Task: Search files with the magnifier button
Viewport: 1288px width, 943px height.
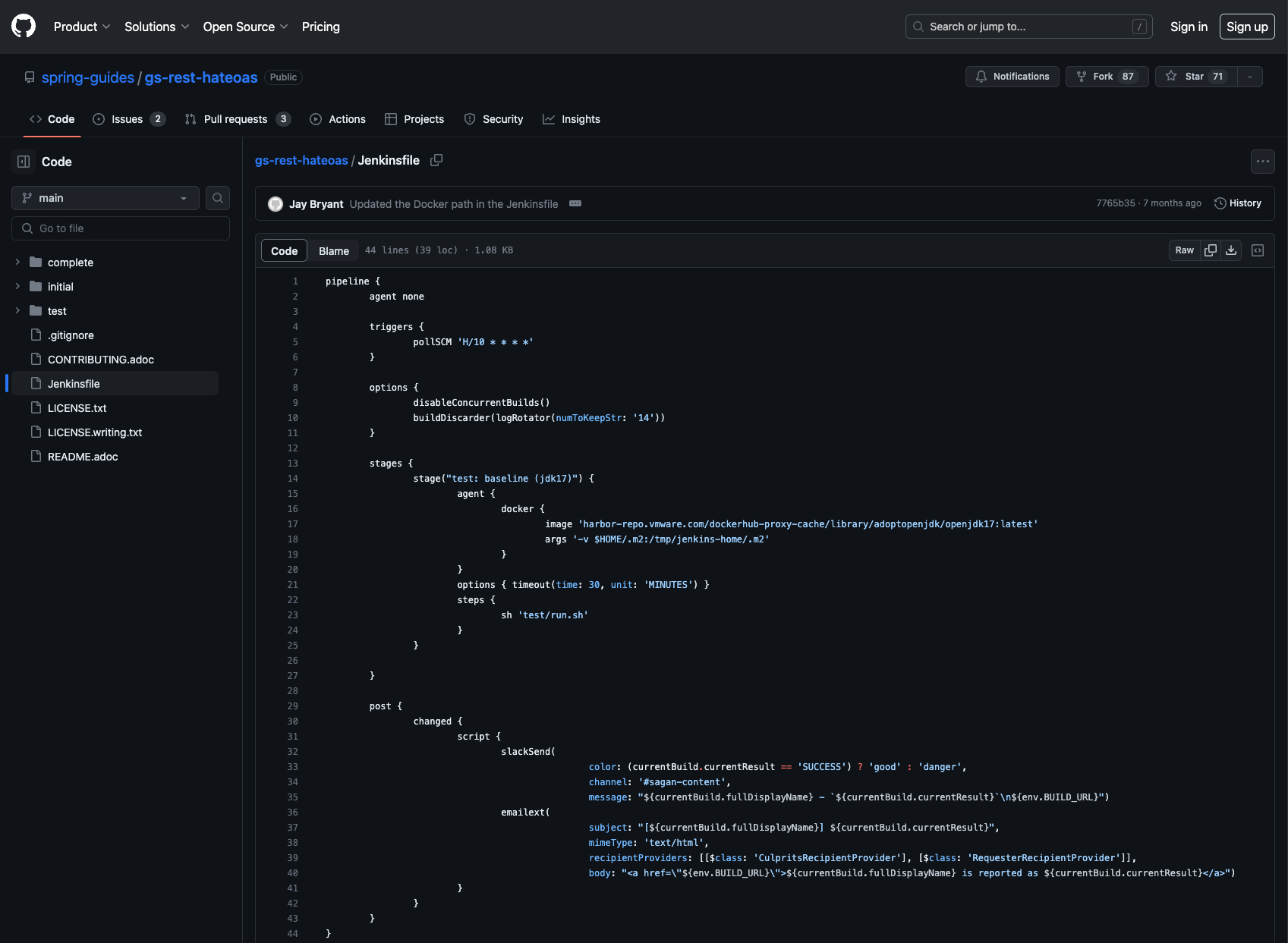Action: [218, 198]
